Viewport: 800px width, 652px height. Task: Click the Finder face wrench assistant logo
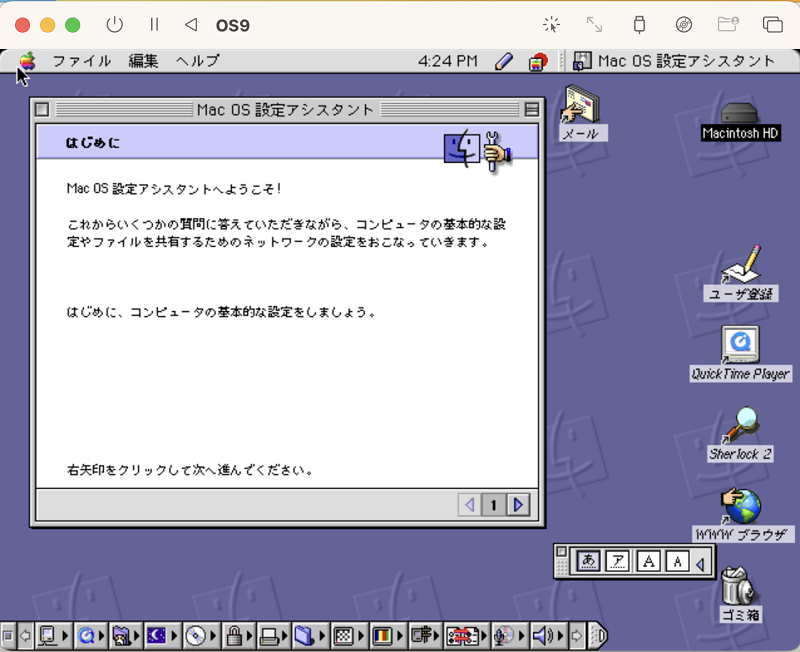(x=478, y=150)
